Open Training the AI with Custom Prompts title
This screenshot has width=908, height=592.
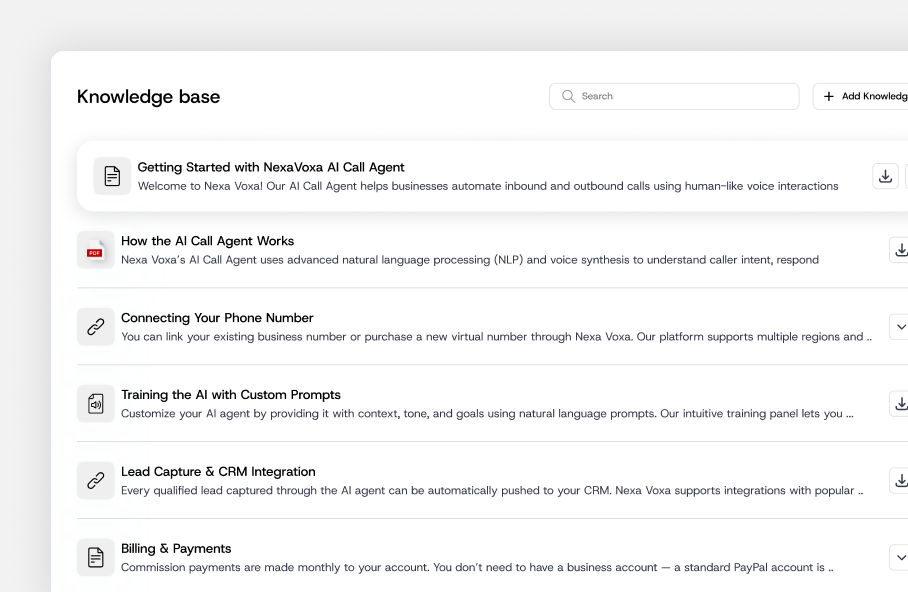point(230,395)
